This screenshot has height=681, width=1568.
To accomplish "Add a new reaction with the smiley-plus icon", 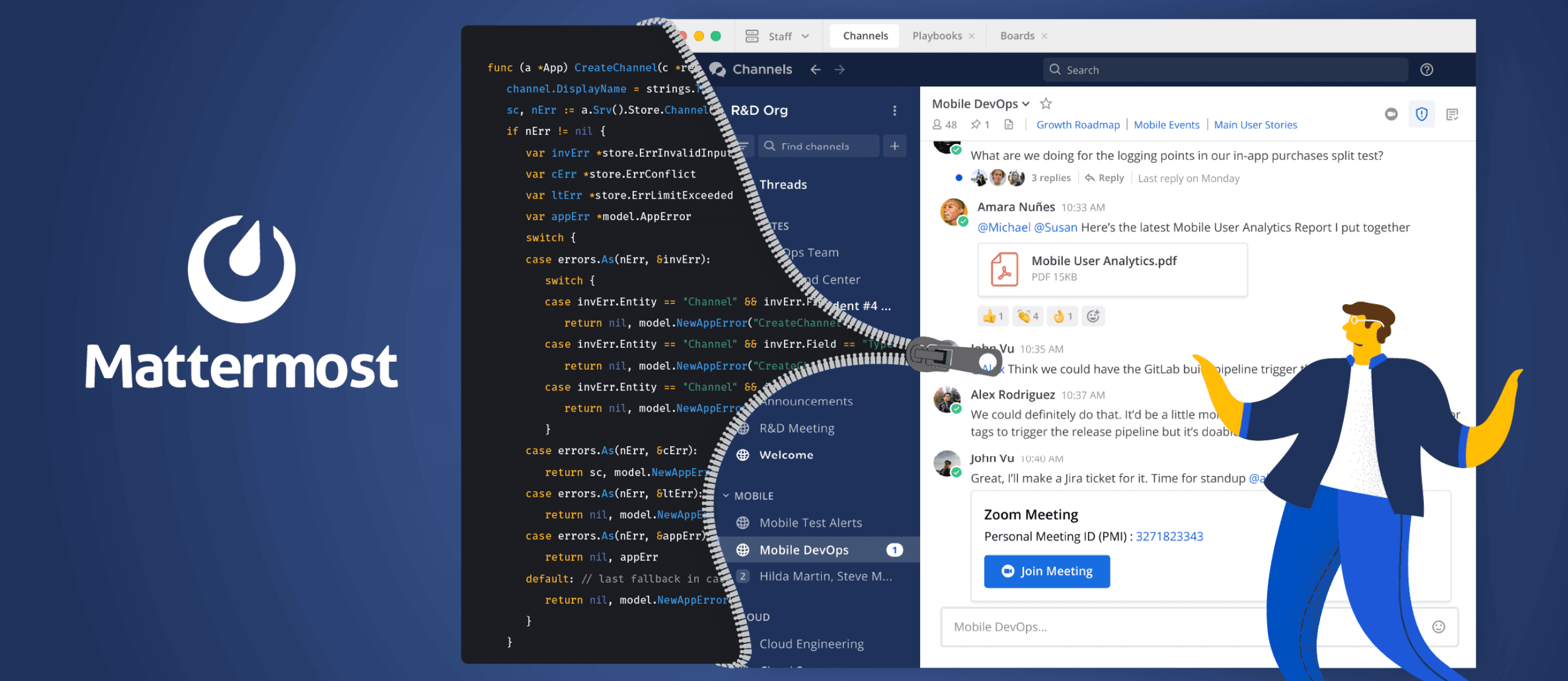I will 1093,316.
